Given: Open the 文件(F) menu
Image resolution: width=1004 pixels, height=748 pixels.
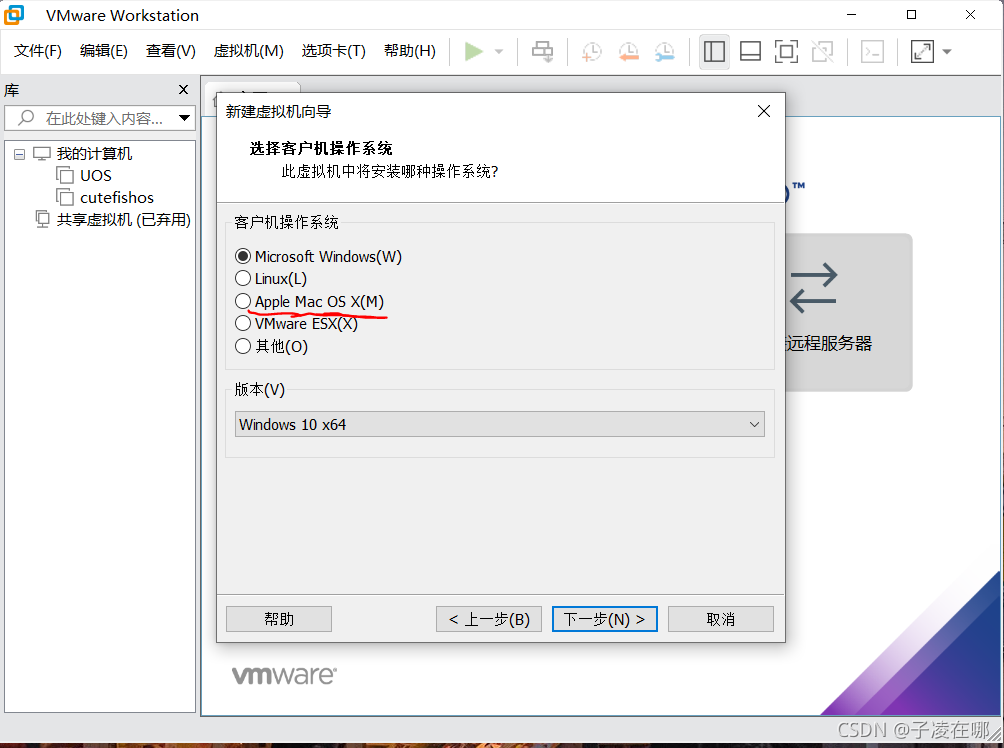Looking at the screenshot, I should pyautogui.click(x=38, y=51).
